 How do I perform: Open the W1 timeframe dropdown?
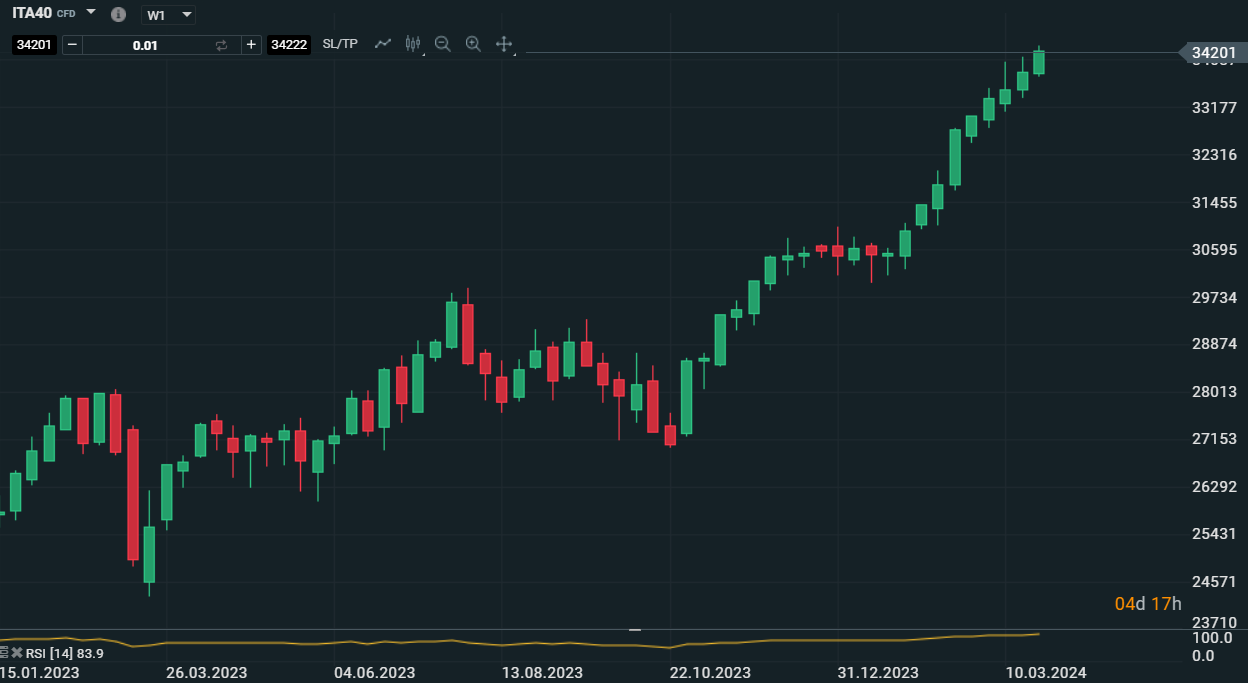pyautogui.click(x=168, y=15)
